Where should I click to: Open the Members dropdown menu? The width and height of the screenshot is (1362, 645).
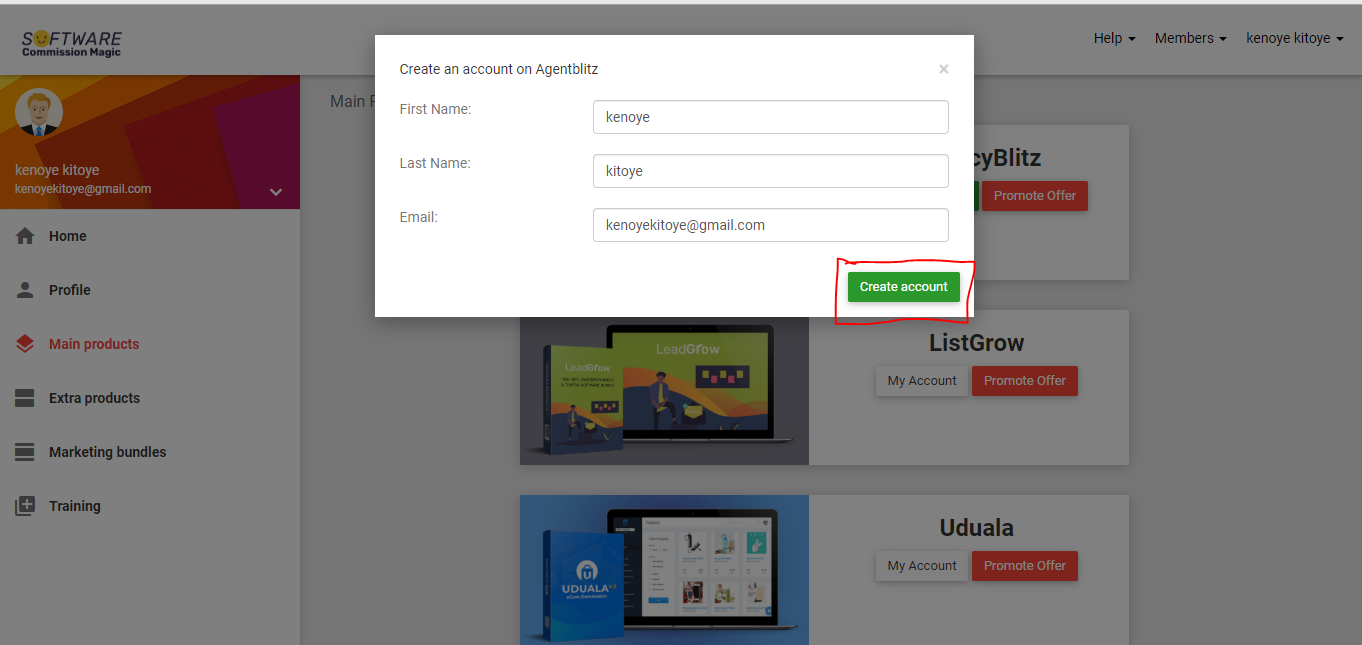(x=1190, y=38)
